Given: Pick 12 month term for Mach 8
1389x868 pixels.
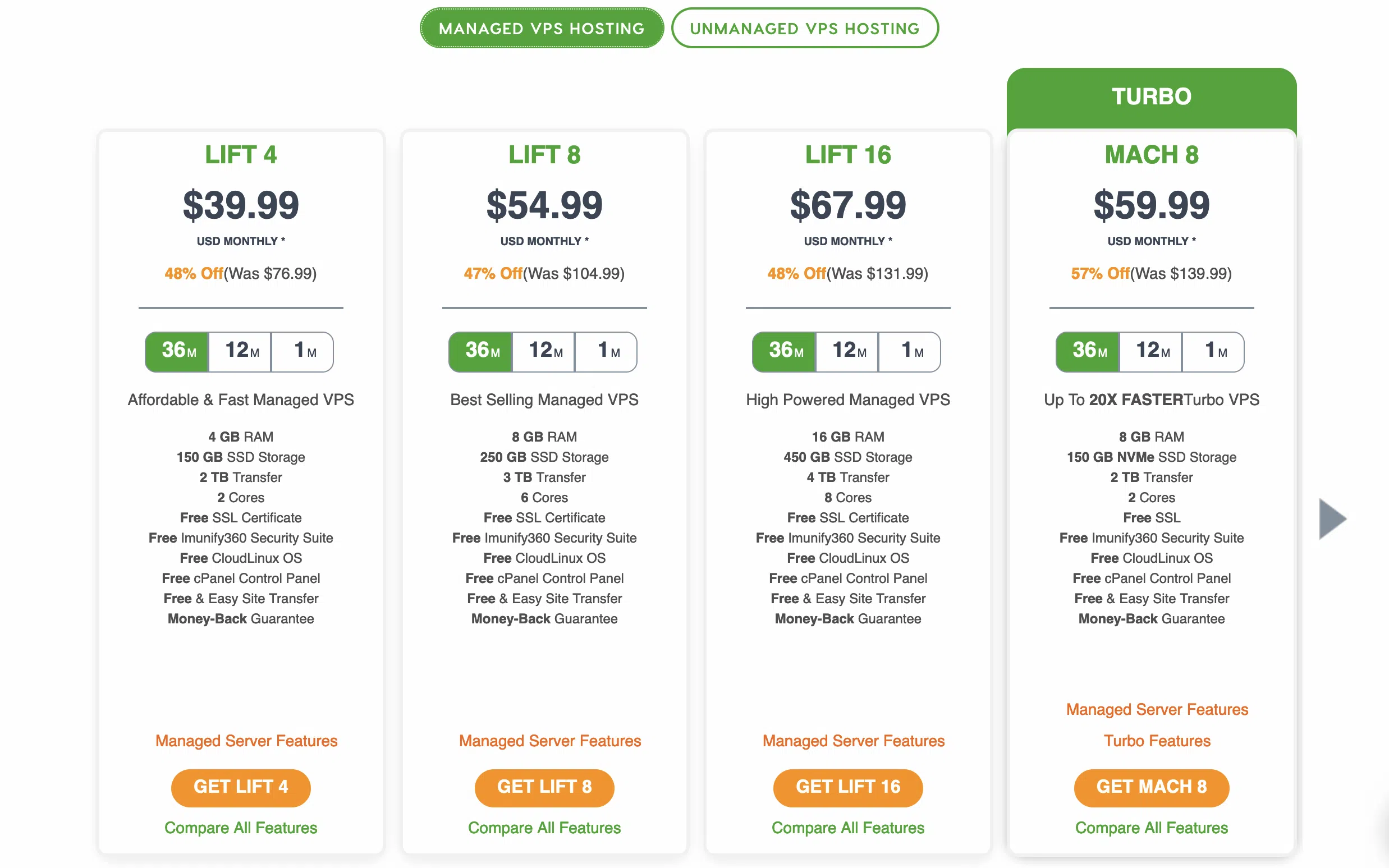Looking at the screenshot, I should pyautogui.click(x=1151, y=351).
